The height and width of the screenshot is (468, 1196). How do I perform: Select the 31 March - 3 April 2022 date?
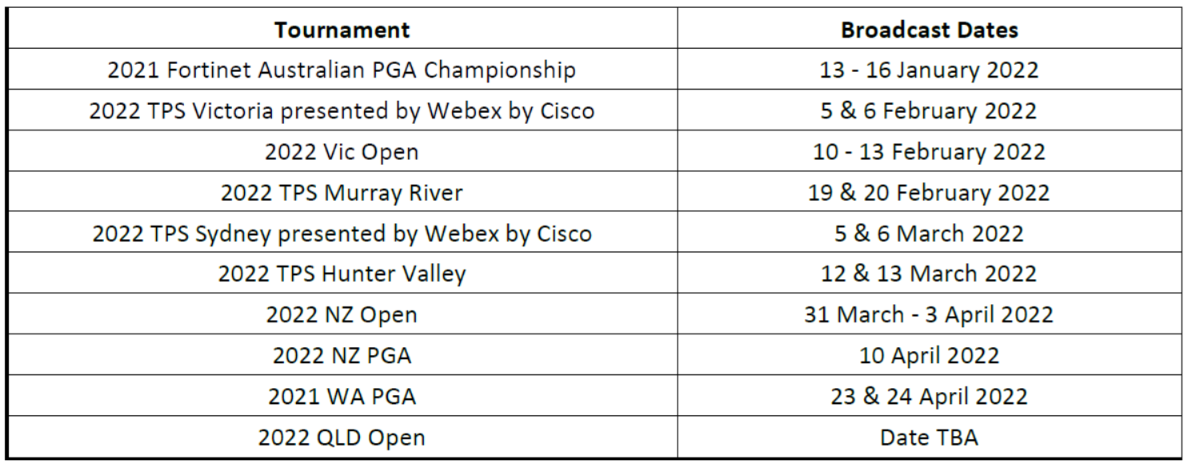[x=929, y=314]
